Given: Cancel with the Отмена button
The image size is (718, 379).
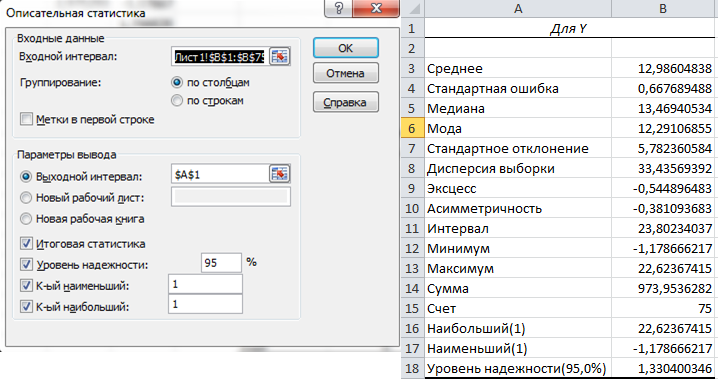Looking at the screenshot, I should 346,73.
